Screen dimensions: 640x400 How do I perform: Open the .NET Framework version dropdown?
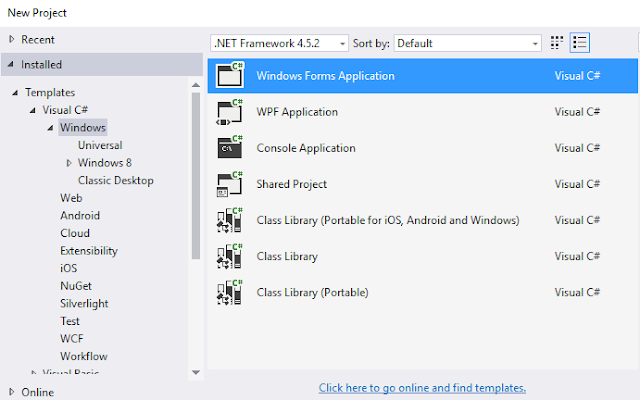click(279, 43)
